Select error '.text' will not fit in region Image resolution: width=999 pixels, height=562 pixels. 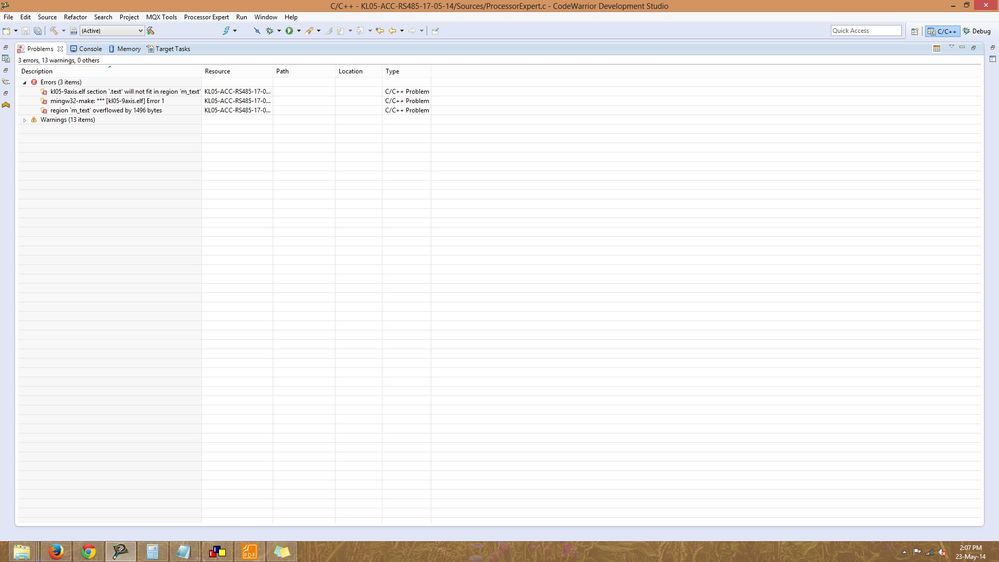[x=125, y=92]
